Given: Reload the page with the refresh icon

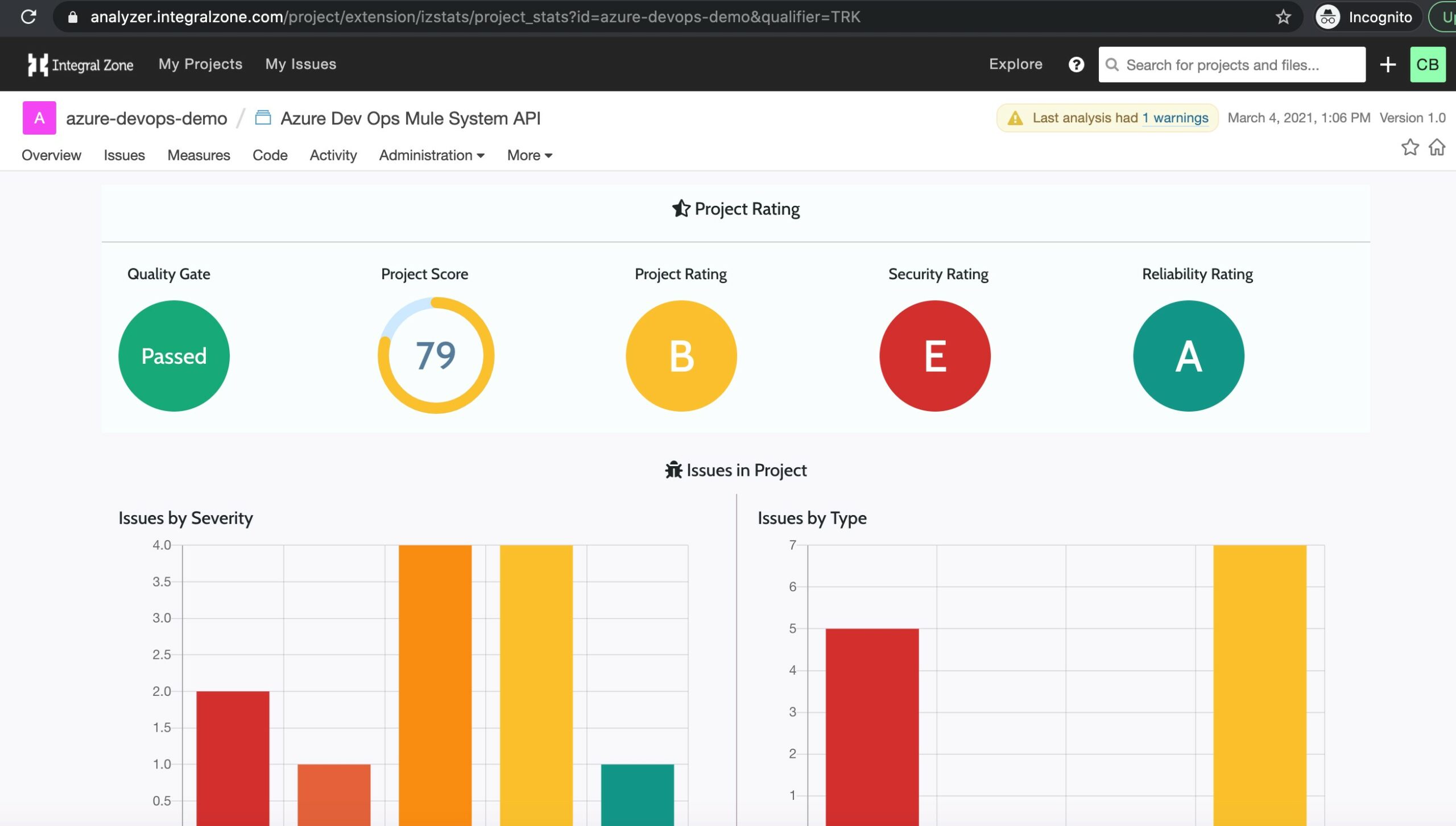Looking at the screenshot, I should click(28, 16).
